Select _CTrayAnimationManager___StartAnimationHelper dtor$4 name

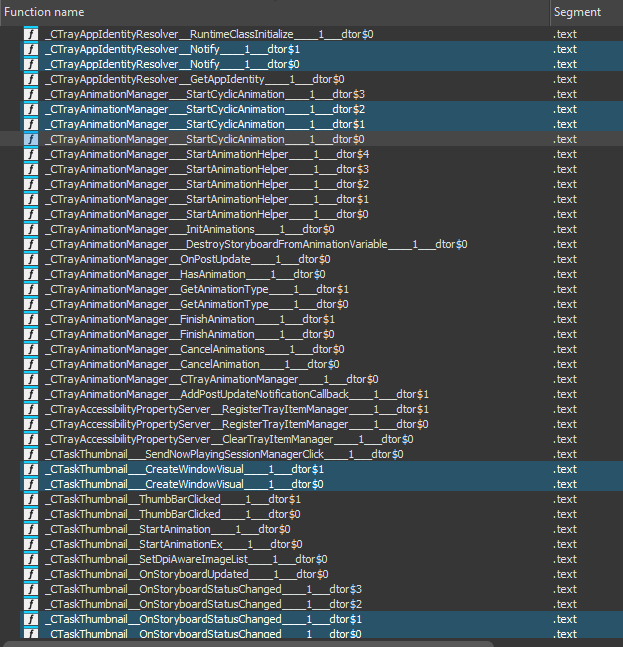[207, 154]
